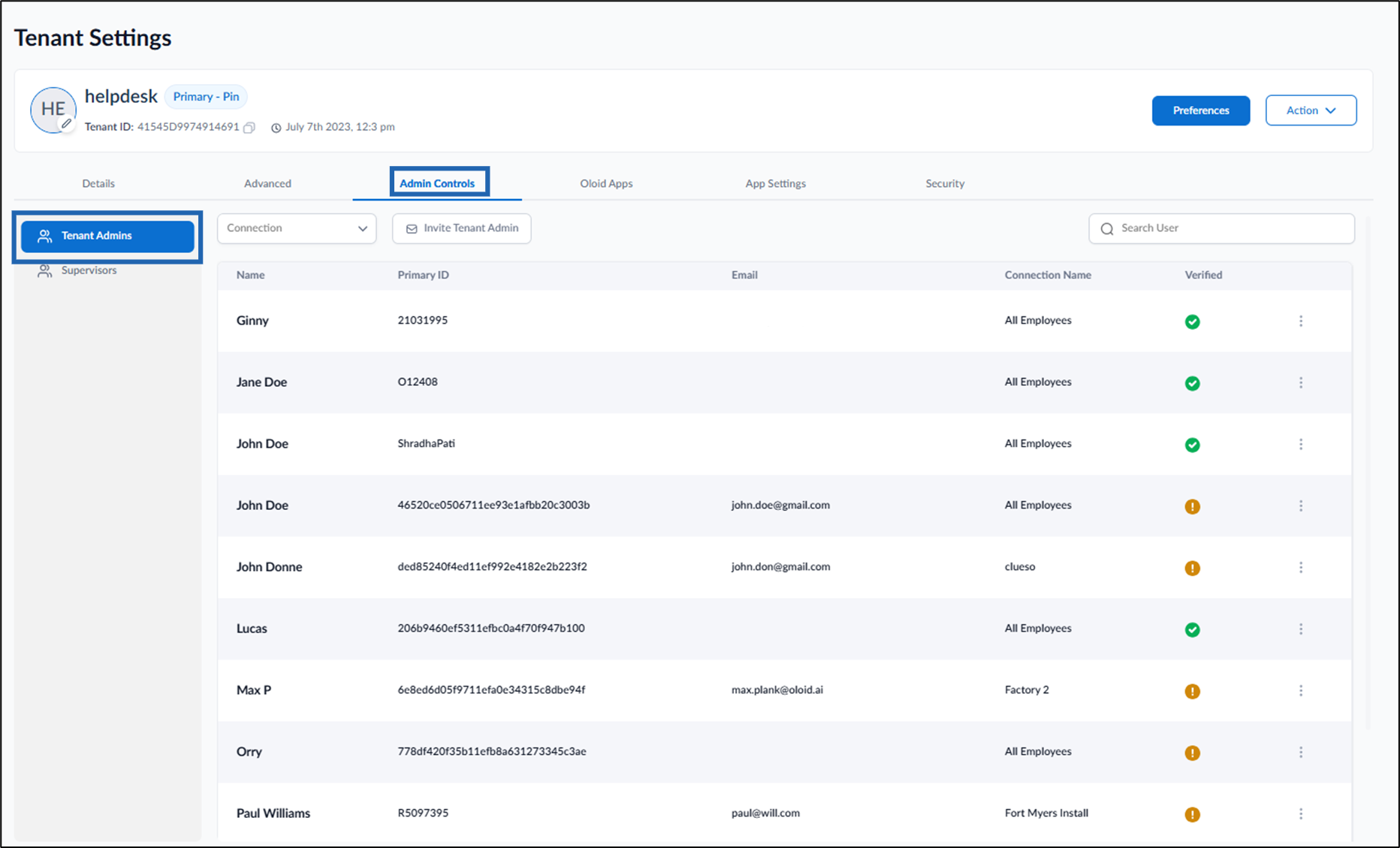Image resolution: width=1400 pixels, height=848 pixels.
Task: Open the App Settings tab
Action: pyautogui.click(x=775, y=183)
